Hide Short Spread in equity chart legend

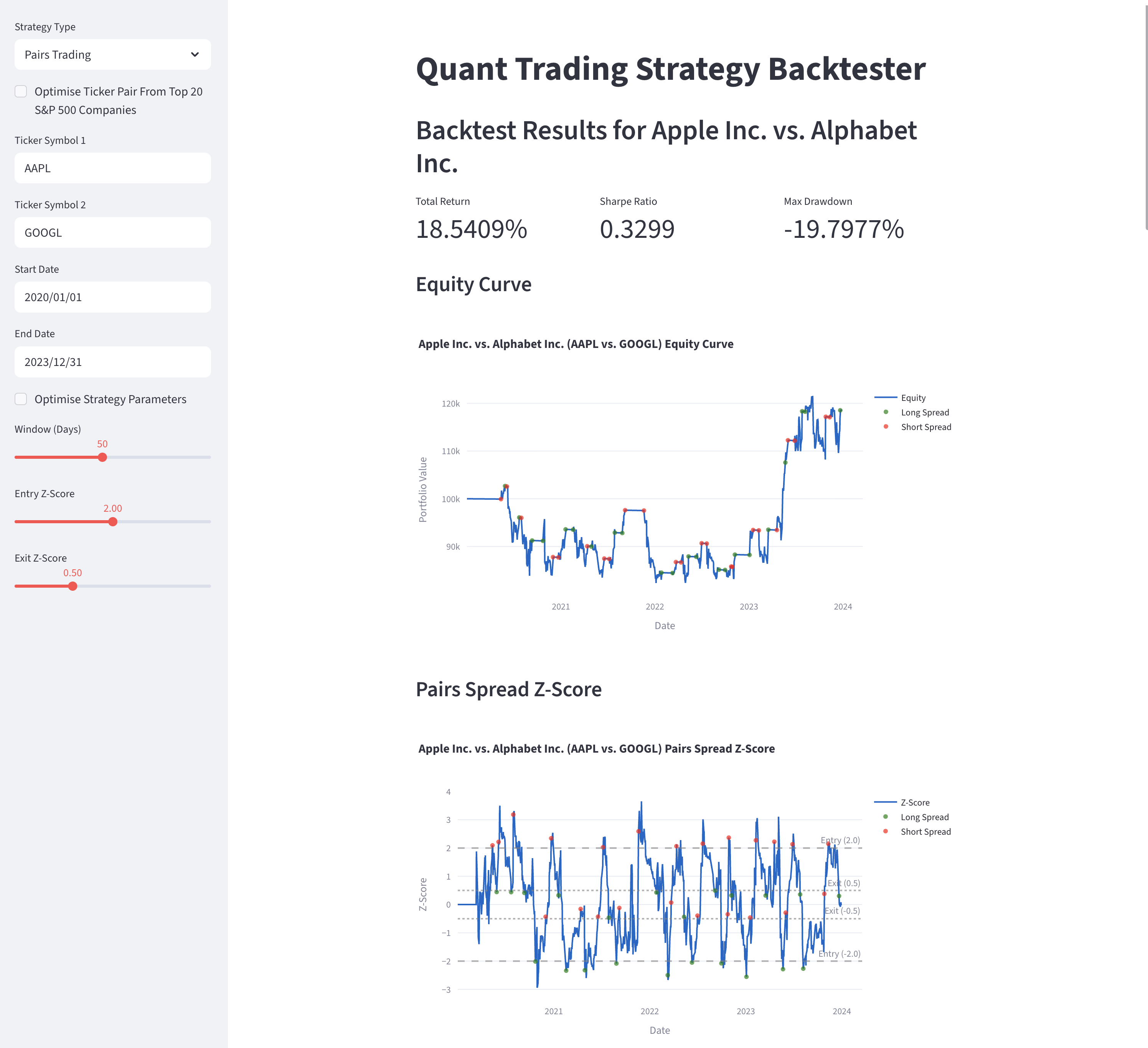pos(925,427)
